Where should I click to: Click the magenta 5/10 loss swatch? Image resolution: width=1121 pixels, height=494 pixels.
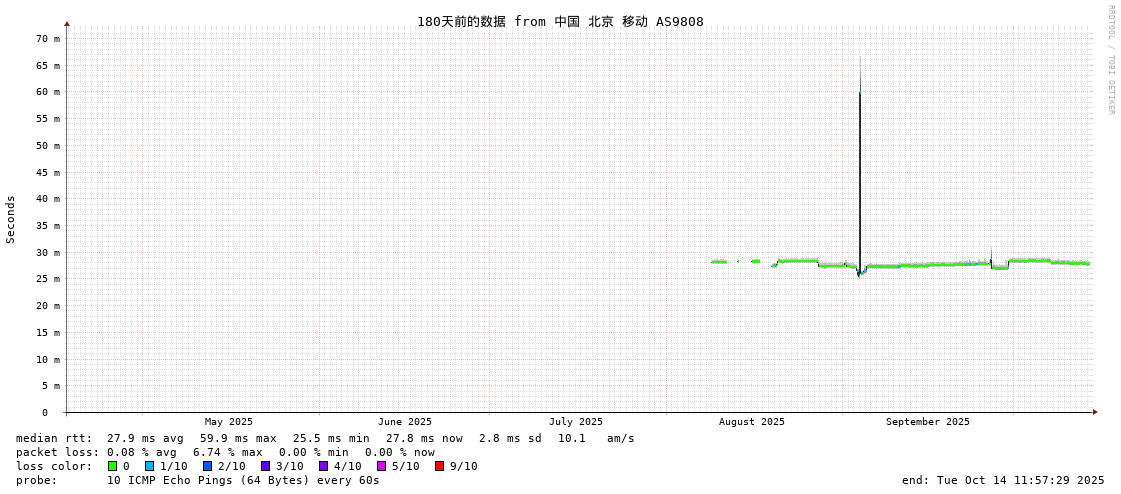382,466
